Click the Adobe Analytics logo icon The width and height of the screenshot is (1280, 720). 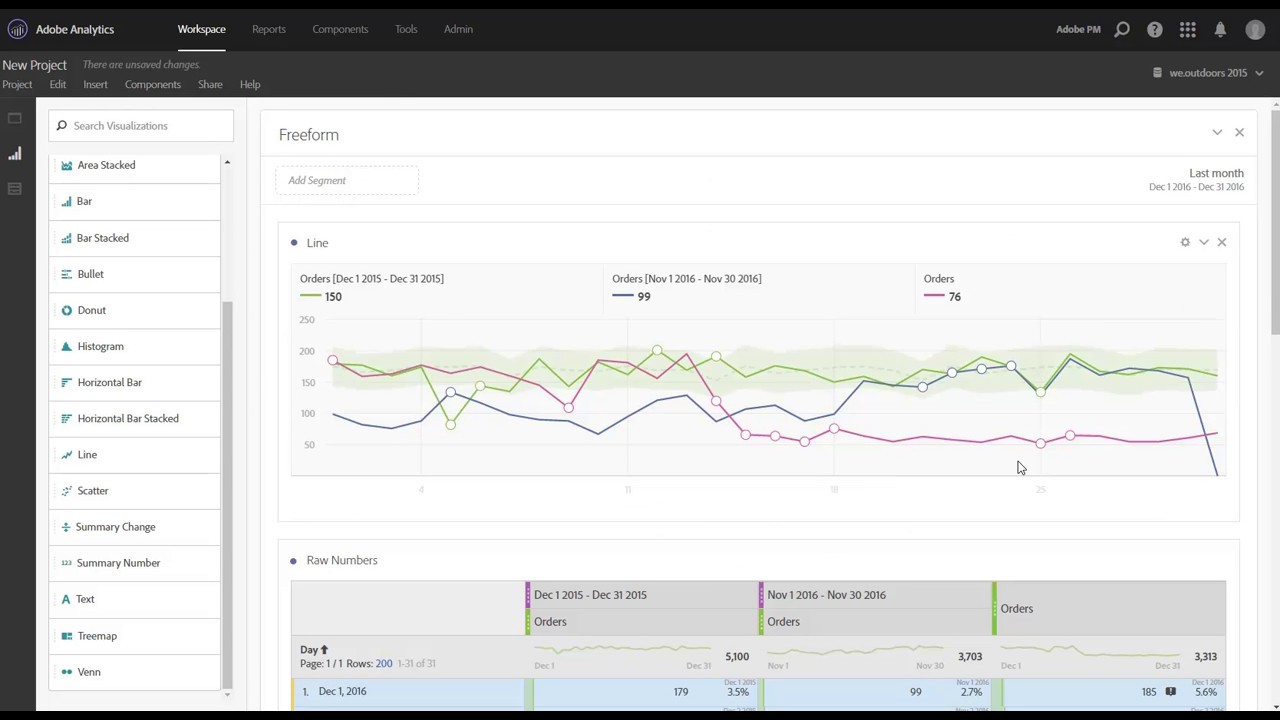pos(17,29)
